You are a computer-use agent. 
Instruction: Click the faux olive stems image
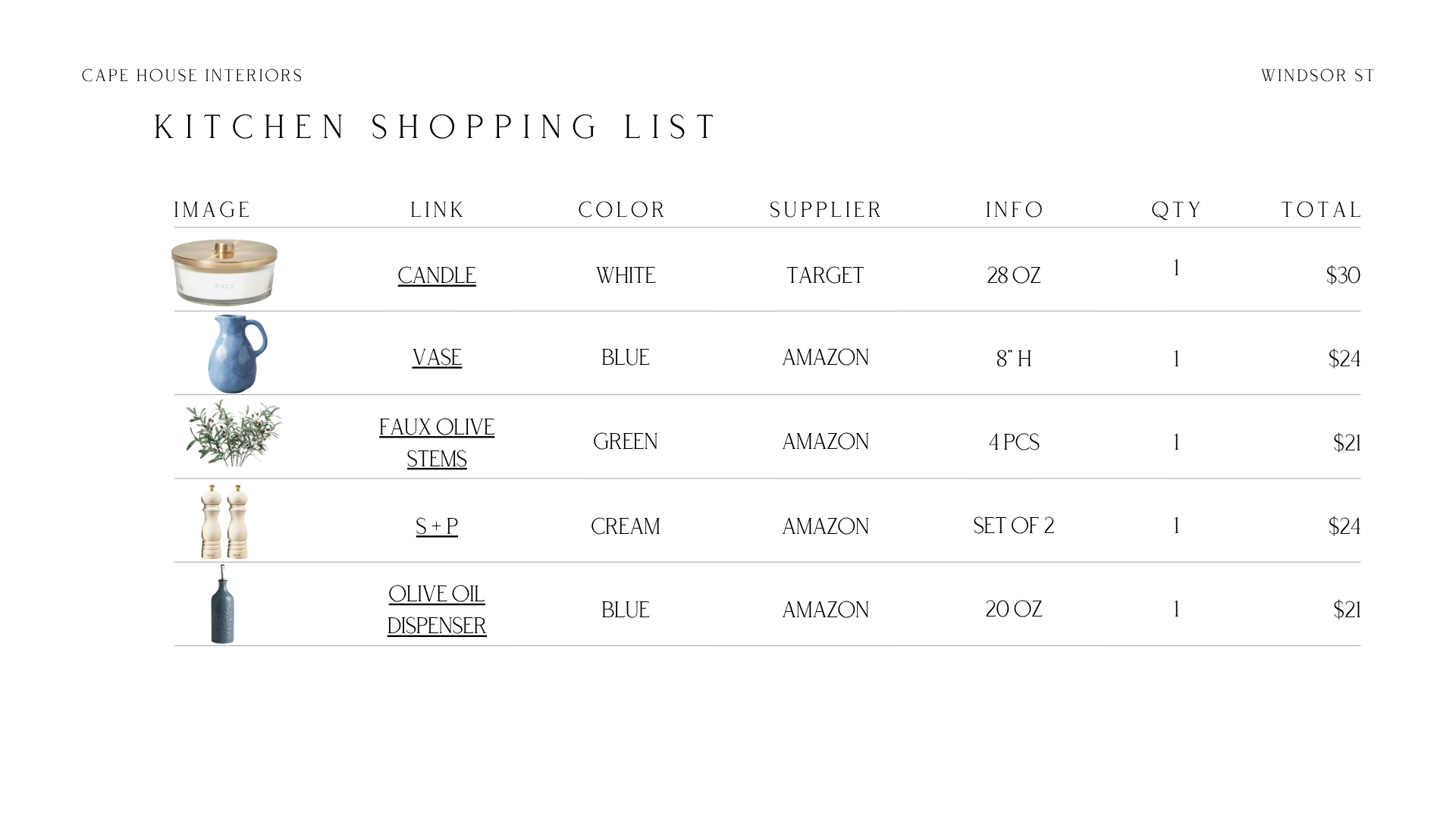coord(234,433)
